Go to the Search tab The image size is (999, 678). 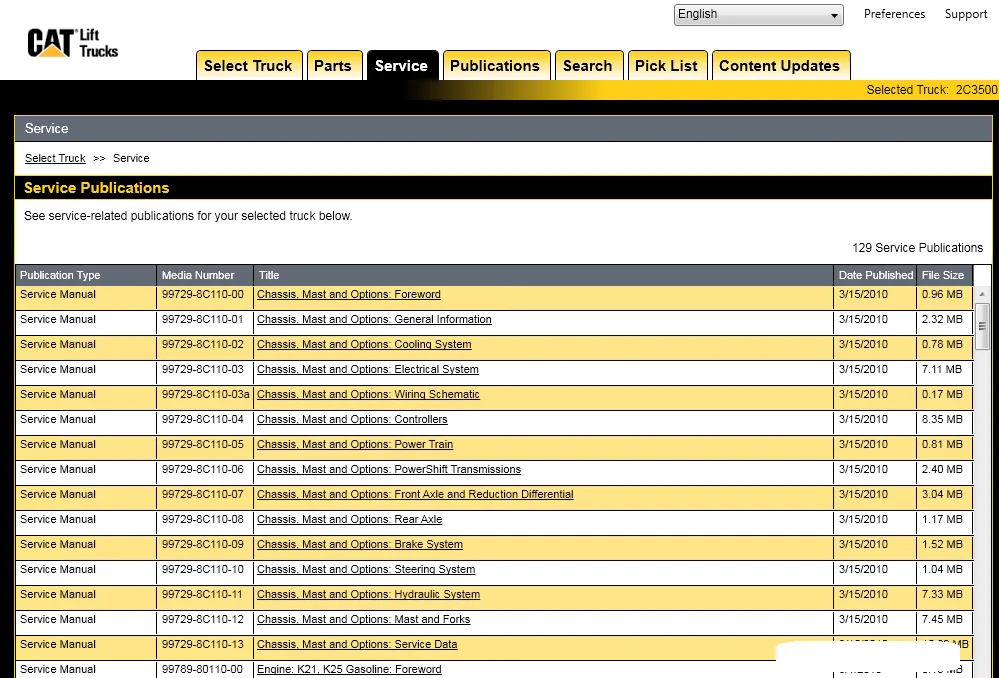[587, 66]
